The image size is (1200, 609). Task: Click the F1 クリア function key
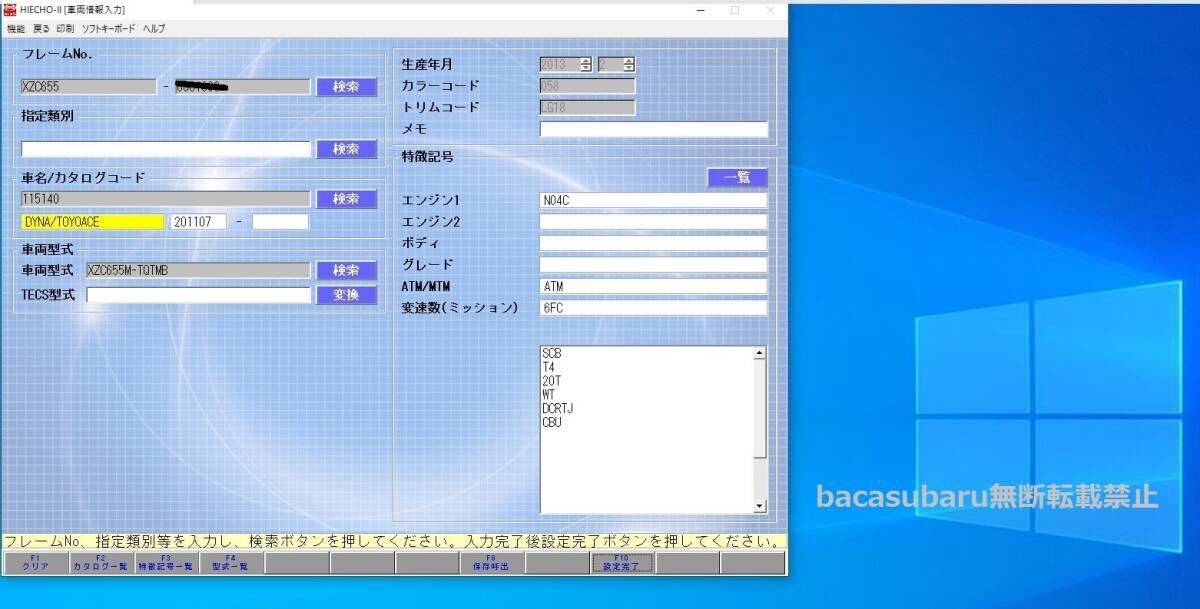click(x=35, y=563)
